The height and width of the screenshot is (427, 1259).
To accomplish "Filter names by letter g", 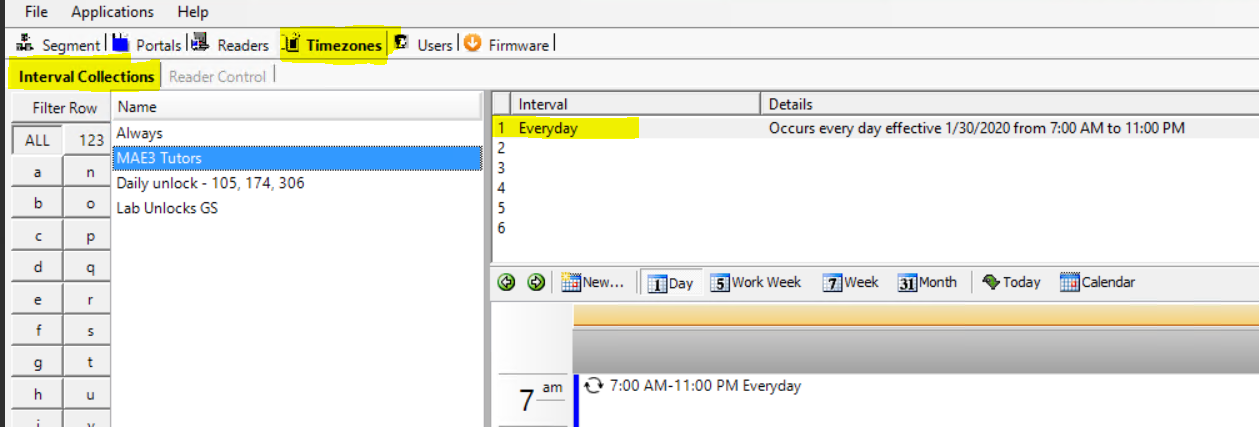I will 37,363.
